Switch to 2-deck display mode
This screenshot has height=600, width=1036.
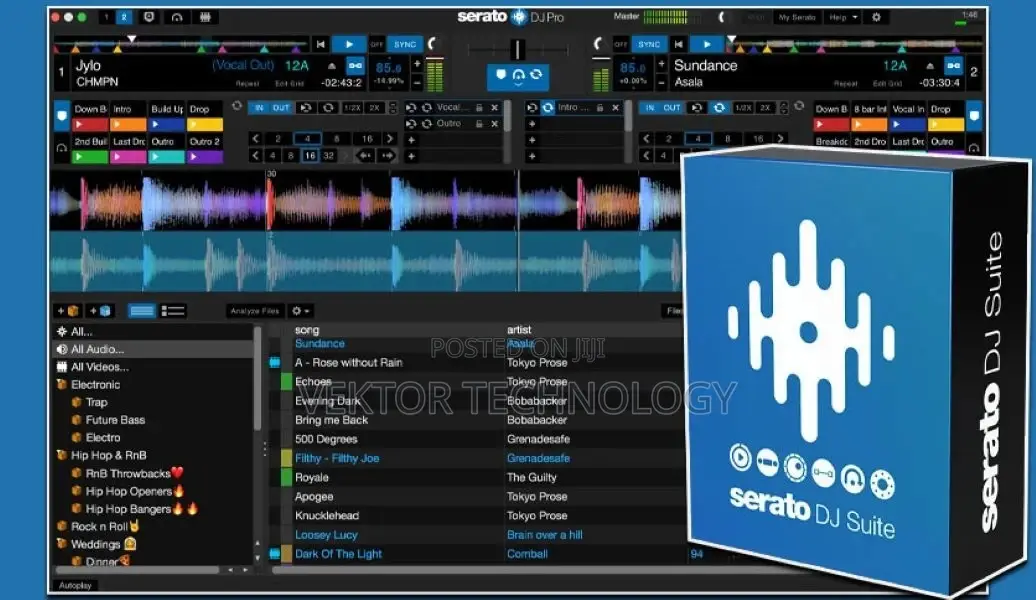point(124,17)
